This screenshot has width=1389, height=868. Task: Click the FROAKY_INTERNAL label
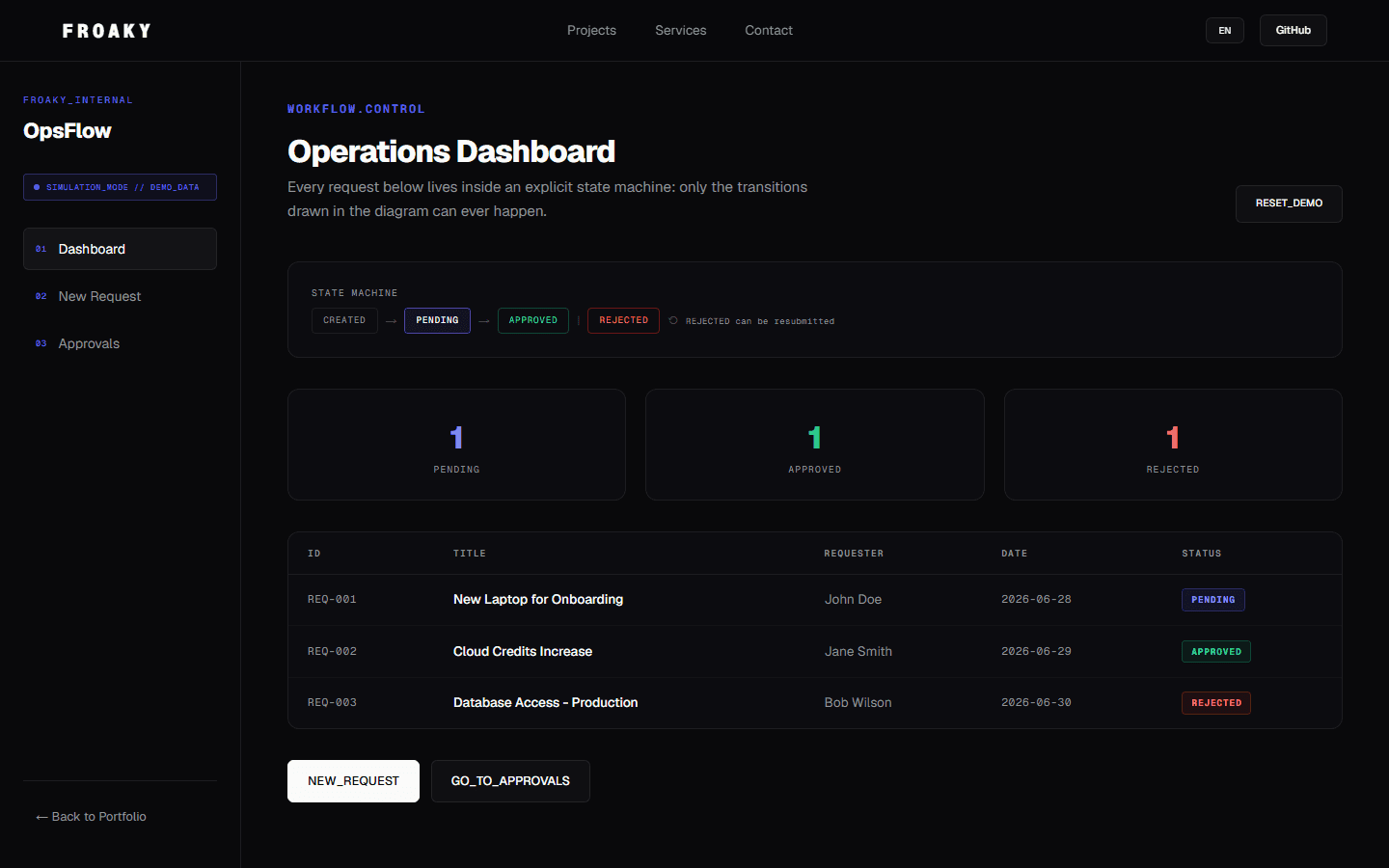(x=78, y=100)
